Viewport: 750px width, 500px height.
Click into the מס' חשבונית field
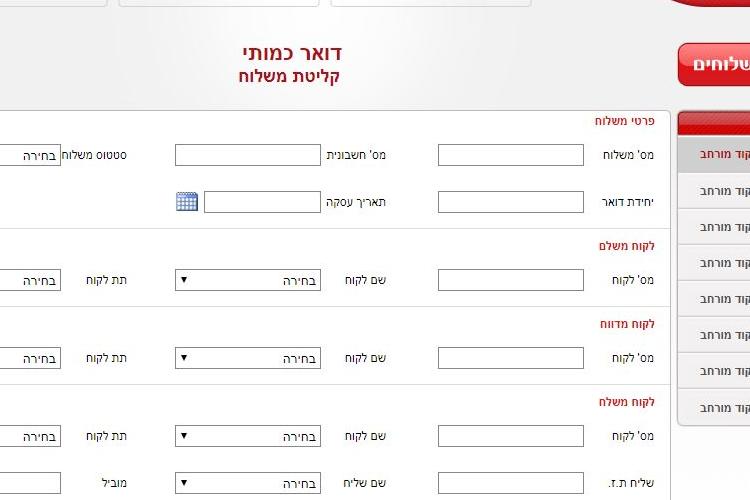click(x=248, y=155)
